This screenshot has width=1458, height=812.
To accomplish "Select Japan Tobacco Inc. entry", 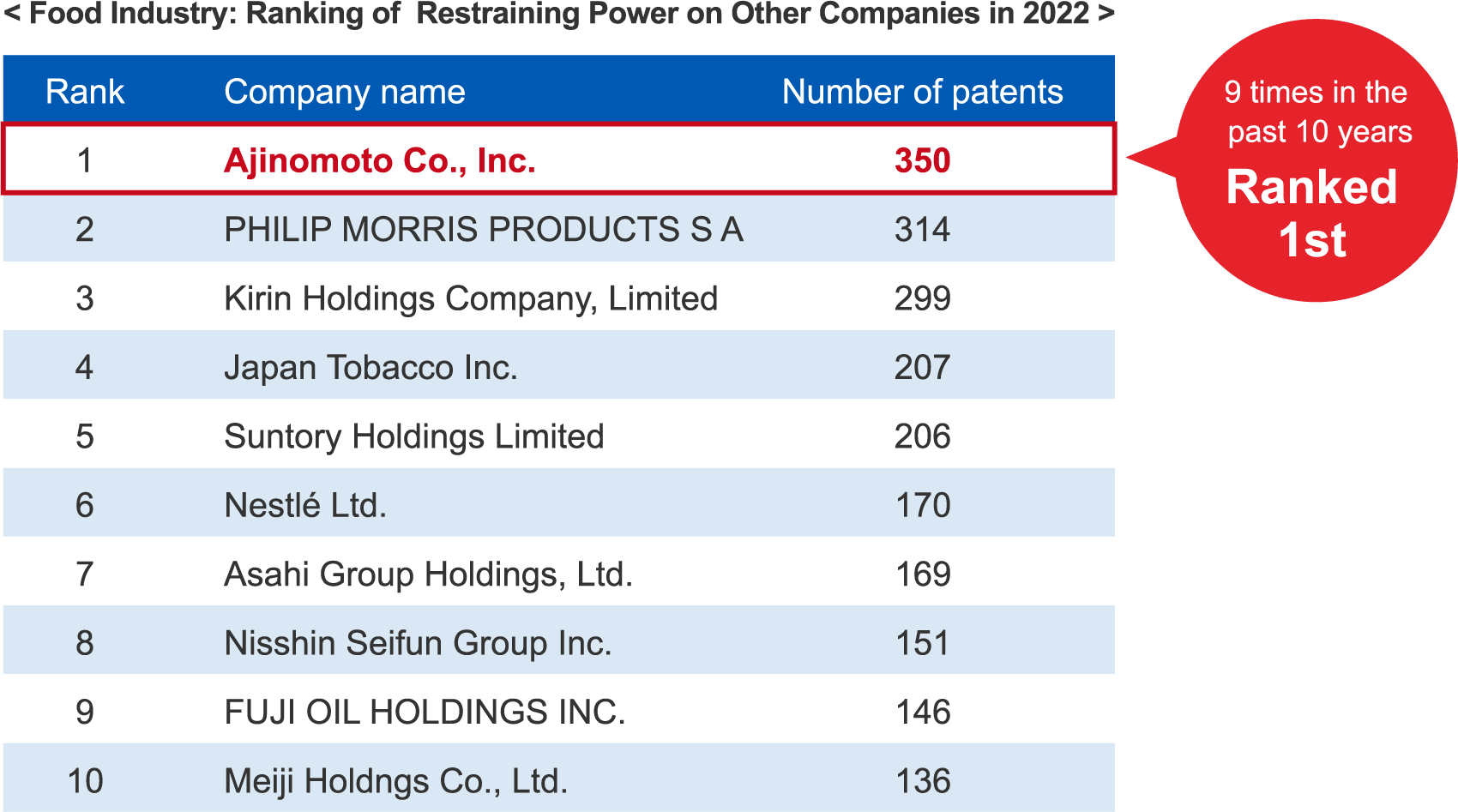I will 371,367.
